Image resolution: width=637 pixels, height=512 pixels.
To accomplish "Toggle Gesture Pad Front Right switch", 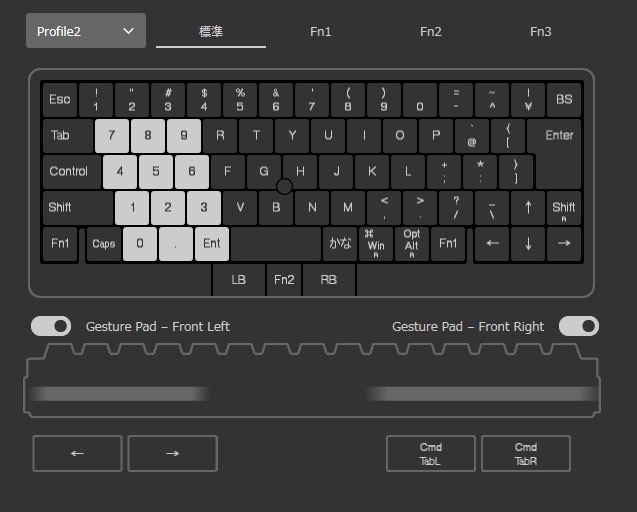I will click(578, 326).
